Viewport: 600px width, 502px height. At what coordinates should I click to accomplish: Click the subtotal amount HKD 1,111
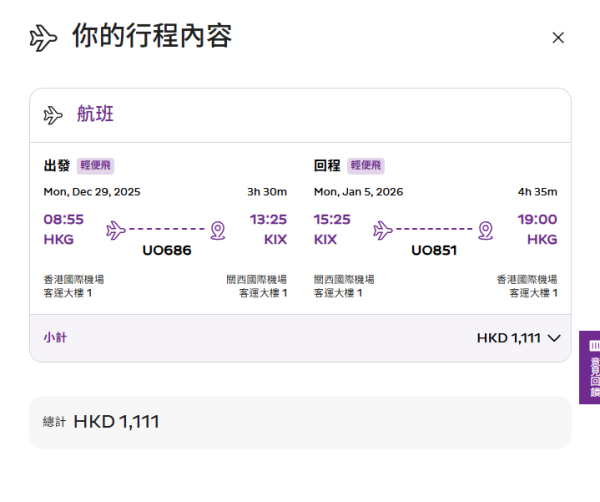[509, 338]
